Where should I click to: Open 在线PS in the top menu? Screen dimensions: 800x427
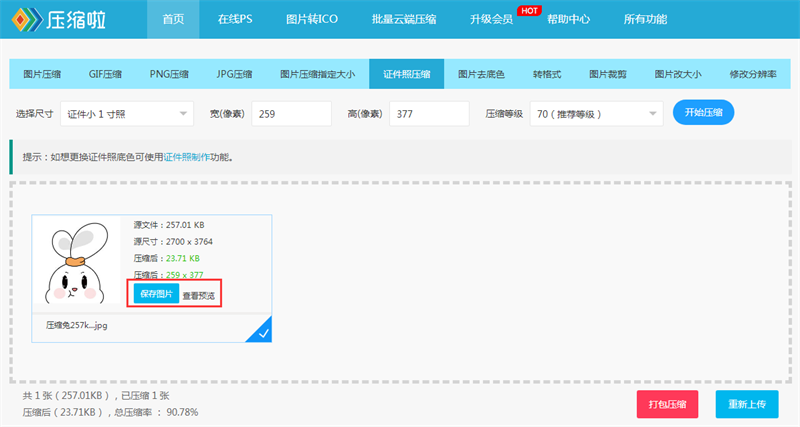click(235, 19)
